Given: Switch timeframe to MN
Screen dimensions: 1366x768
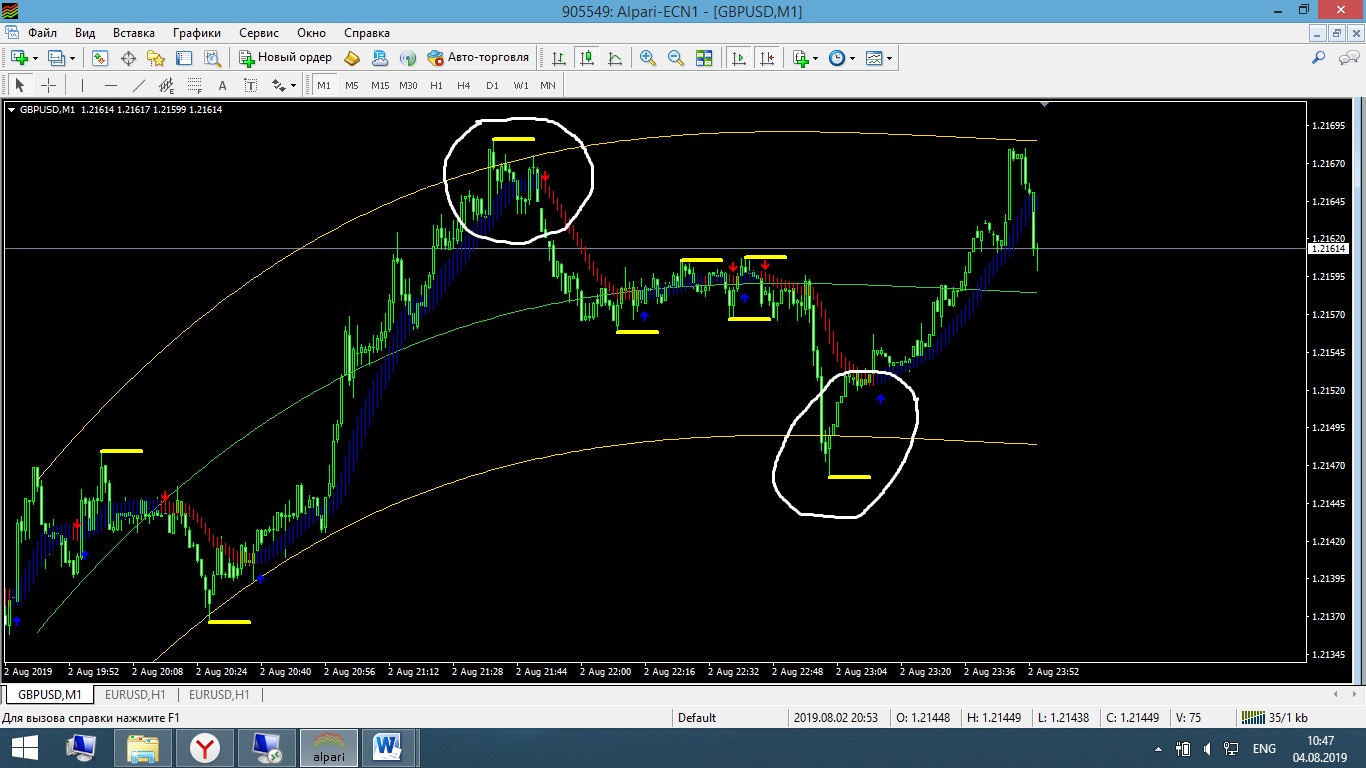Looking at the screenshot, I should click(548, 85).
